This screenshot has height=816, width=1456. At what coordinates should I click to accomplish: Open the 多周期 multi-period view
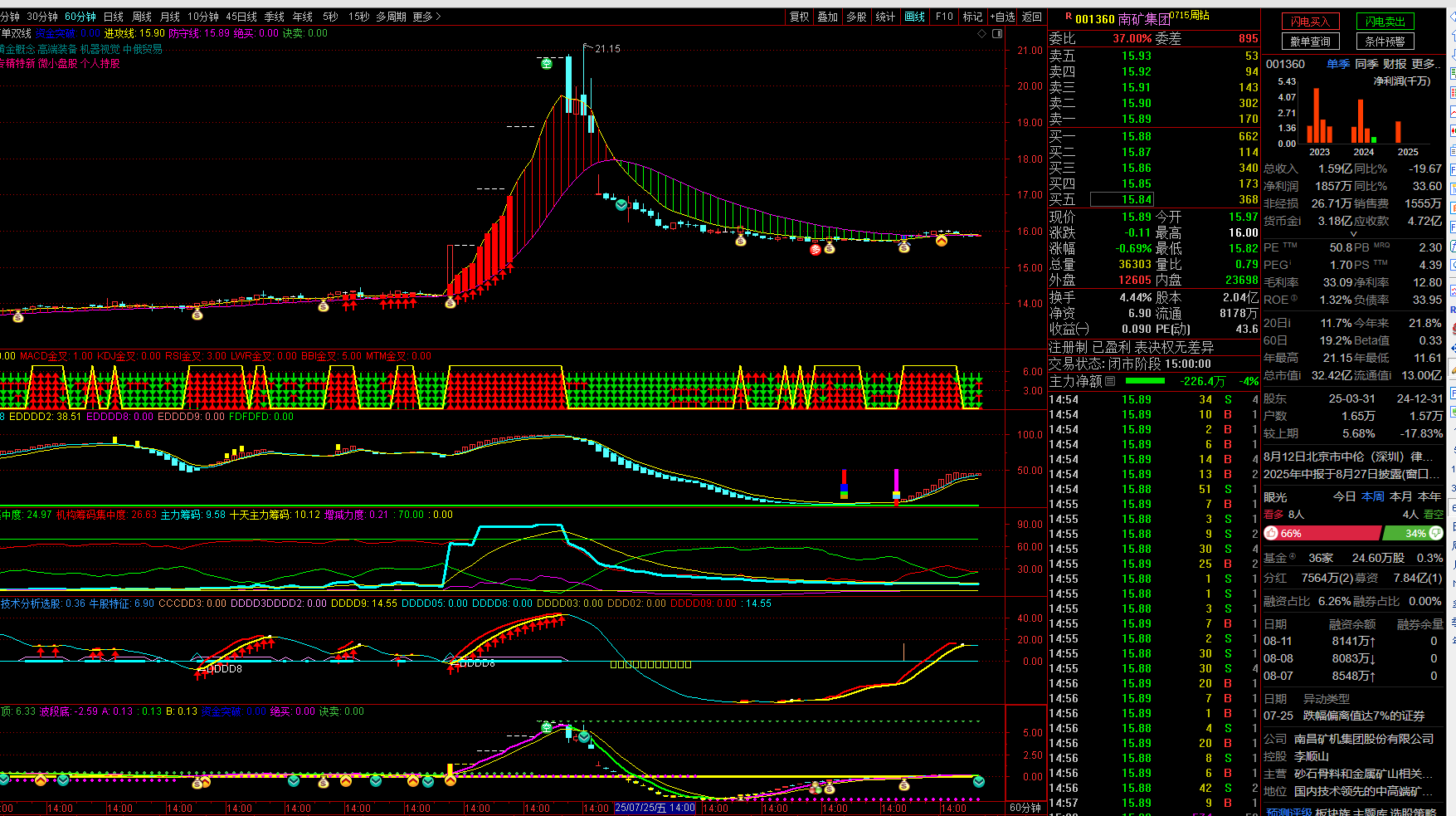click(x=392, y=17)
